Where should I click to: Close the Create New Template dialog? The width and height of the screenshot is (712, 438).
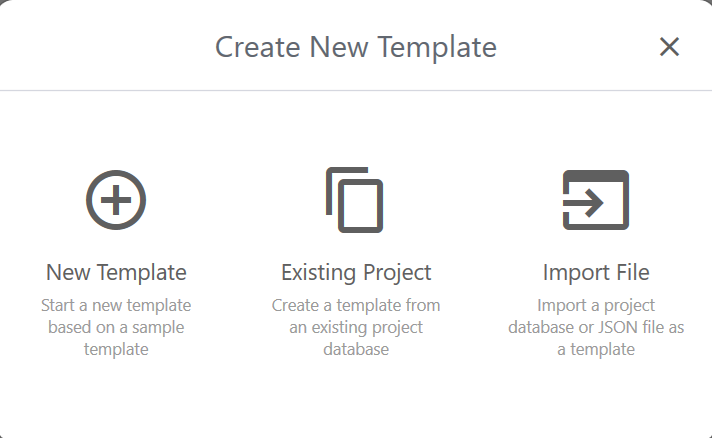point(669,46)
